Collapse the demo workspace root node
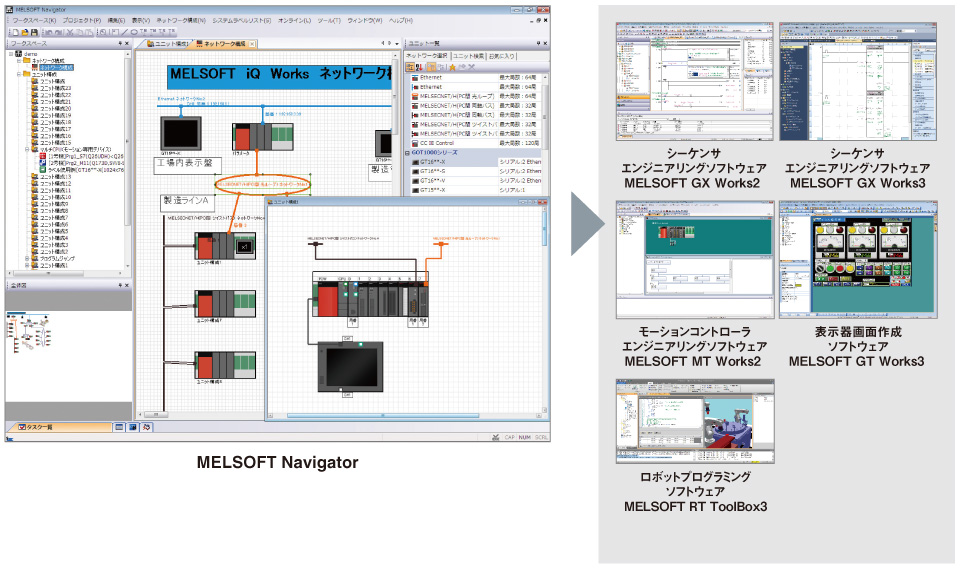 pyautogui.click(x=10, y=54)
